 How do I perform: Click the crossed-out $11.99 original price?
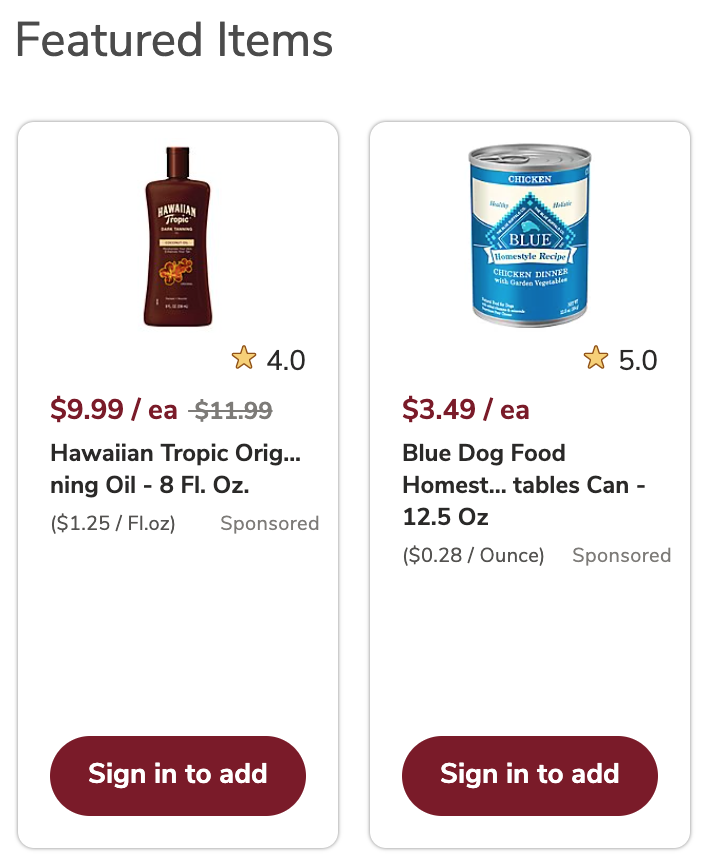click(x=230, y=410)
